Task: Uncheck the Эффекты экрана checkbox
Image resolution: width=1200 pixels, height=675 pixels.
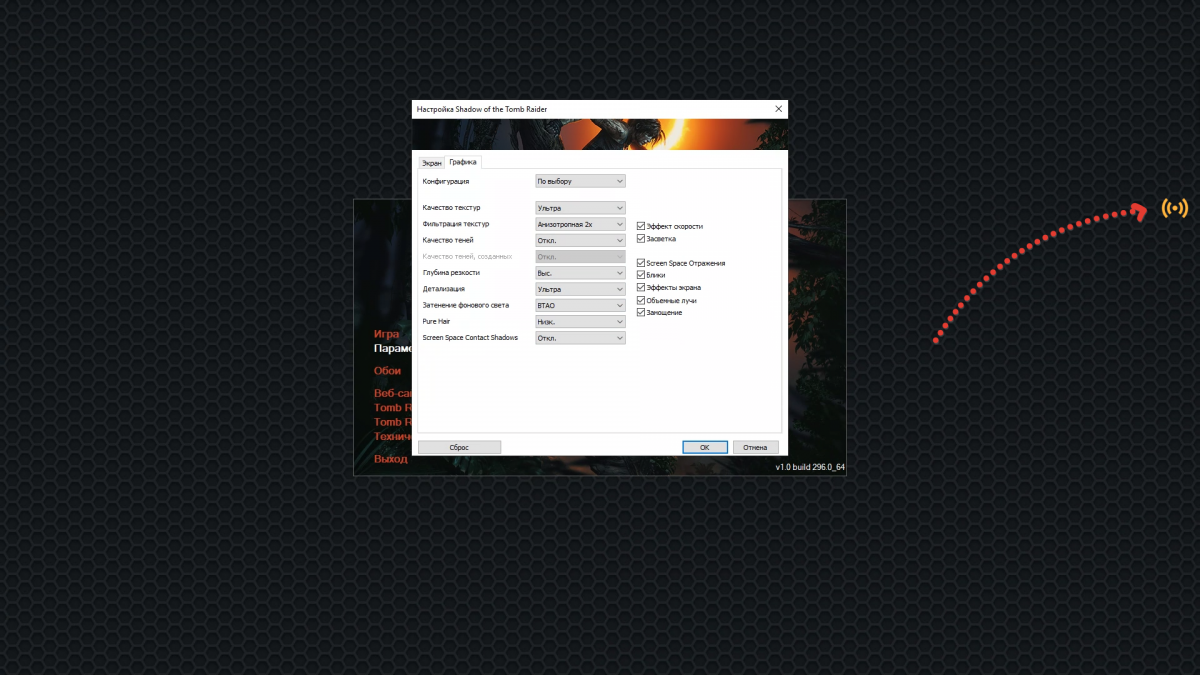Action: [x=641, y=288]
